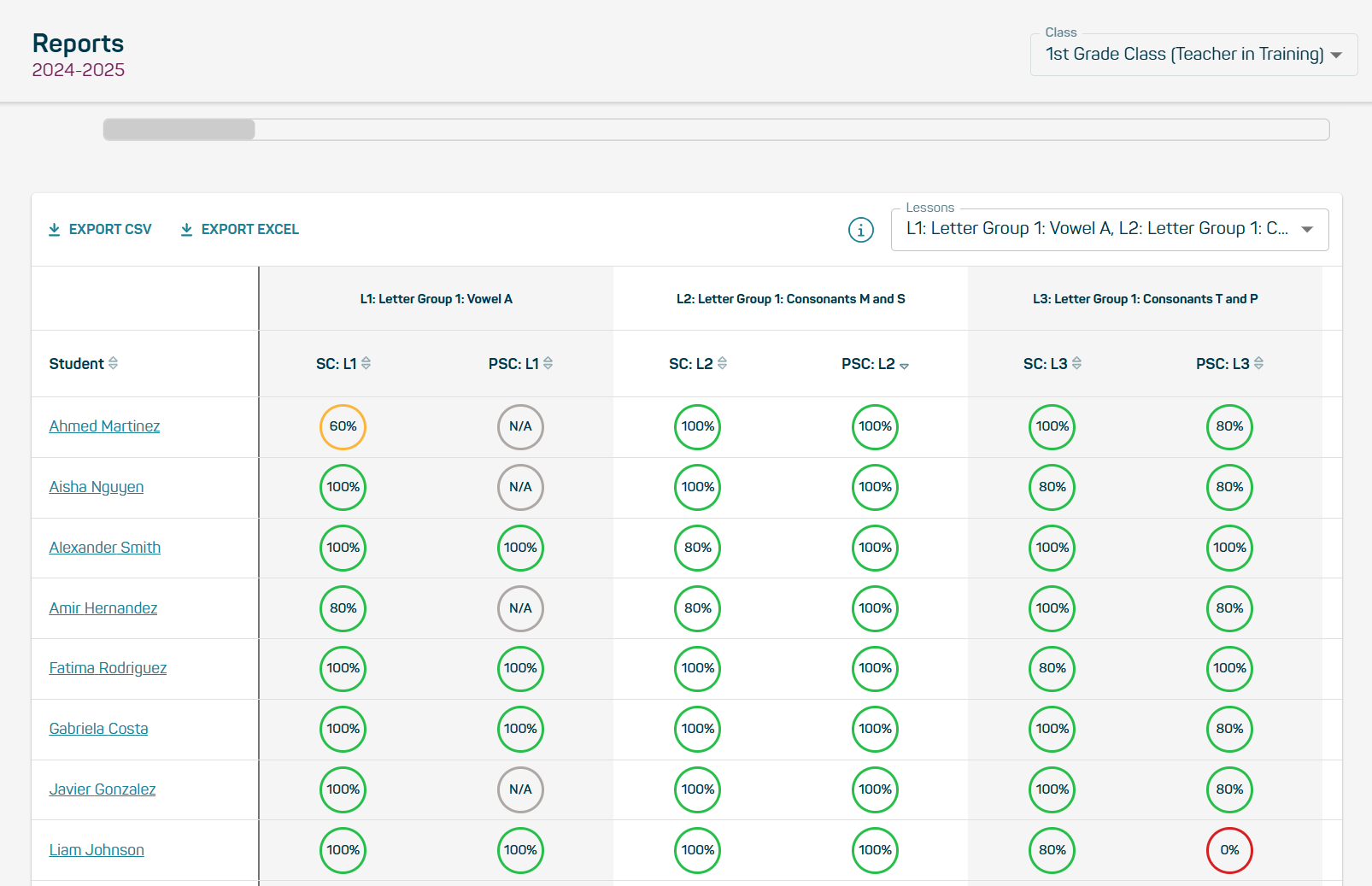Click Gabriela Costa's 100% SC: L1 score

pyautogui.click(x=343, y=729)
